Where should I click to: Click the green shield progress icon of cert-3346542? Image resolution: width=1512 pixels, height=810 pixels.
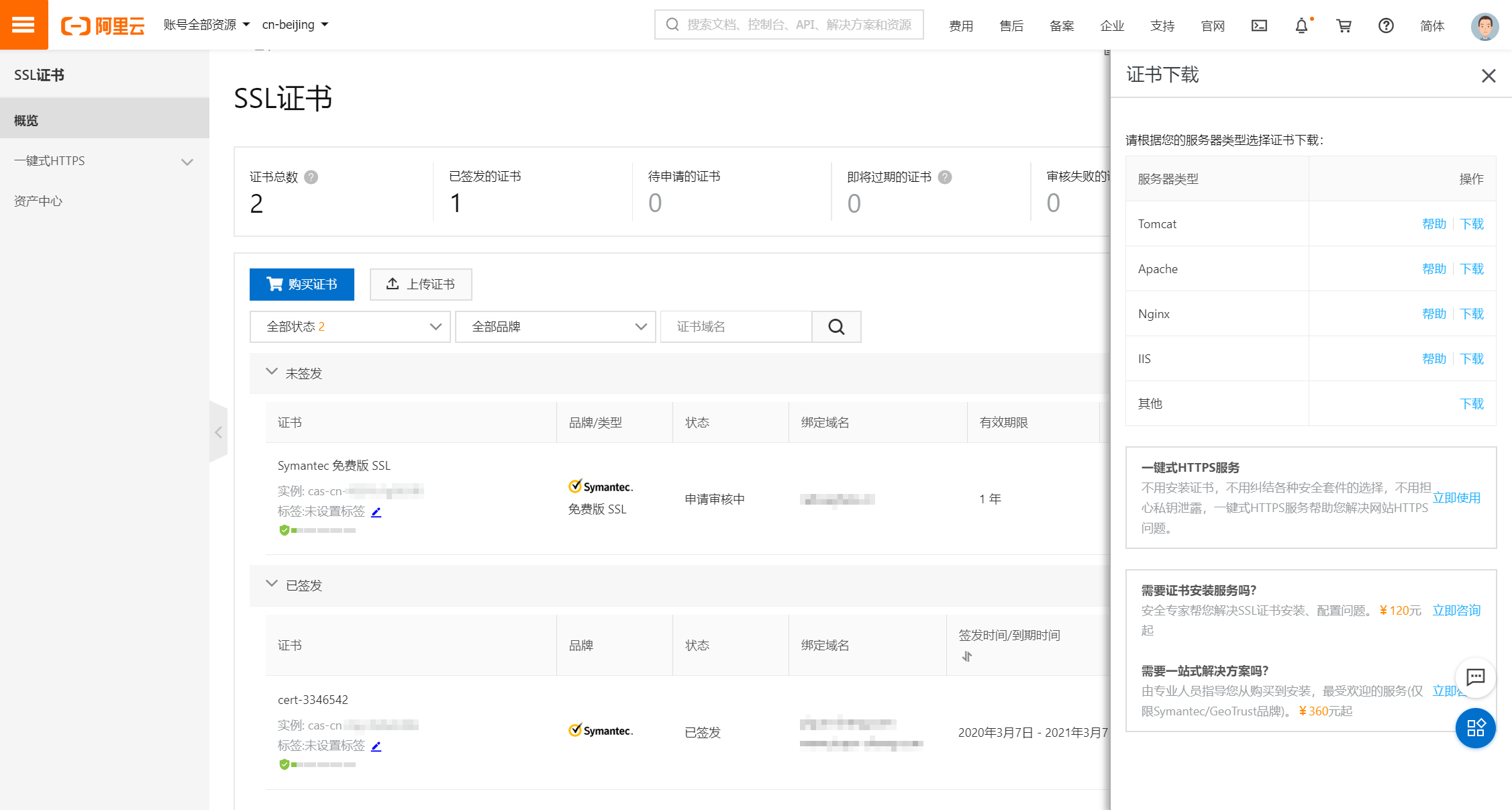[285, 764]
